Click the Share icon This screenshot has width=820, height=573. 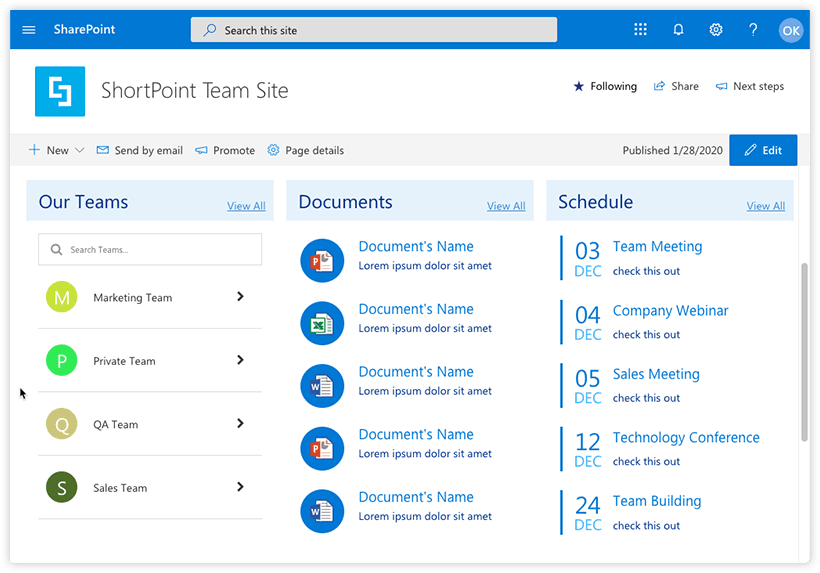point(659,86)
